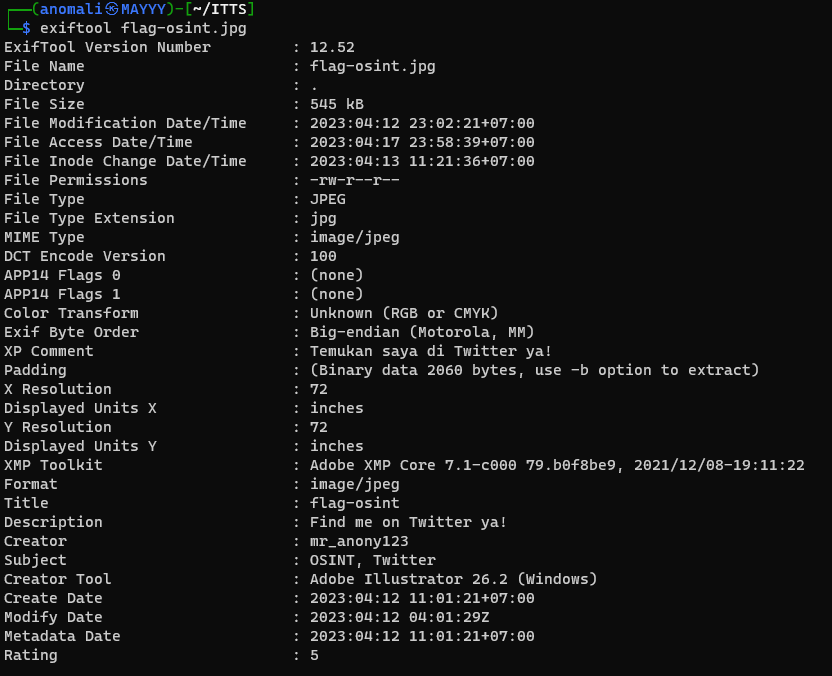Click the file permissions string -rw-r--r--
Viewport: 832px width, 676px height.
click(354, 180)
